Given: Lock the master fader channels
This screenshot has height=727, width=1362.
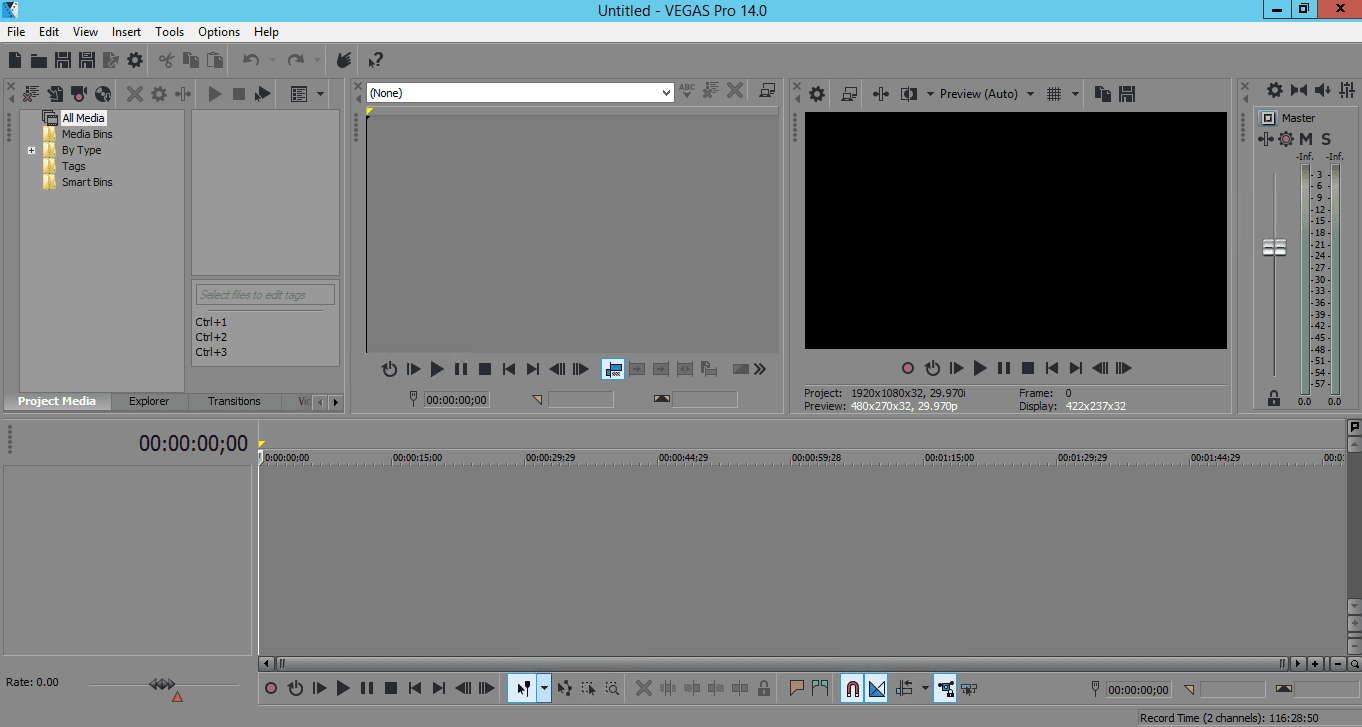Looking at the screenshot, I should [1274, 398].
